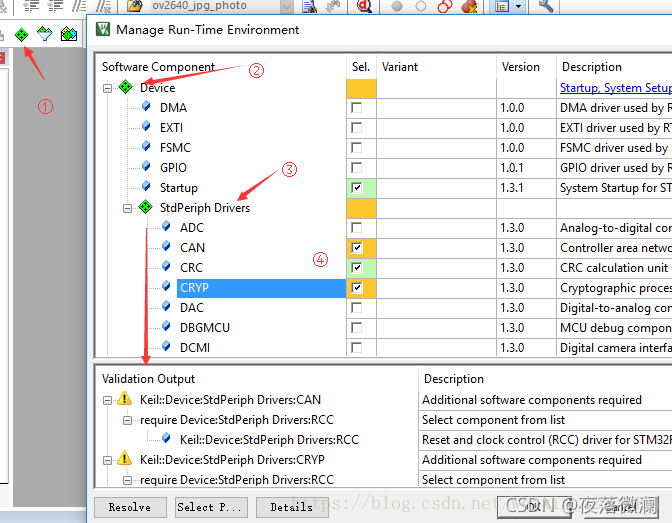Click the blue diamond icon beside EXTI
This screenshot has height=523, width=672.
tap(146, 126)
